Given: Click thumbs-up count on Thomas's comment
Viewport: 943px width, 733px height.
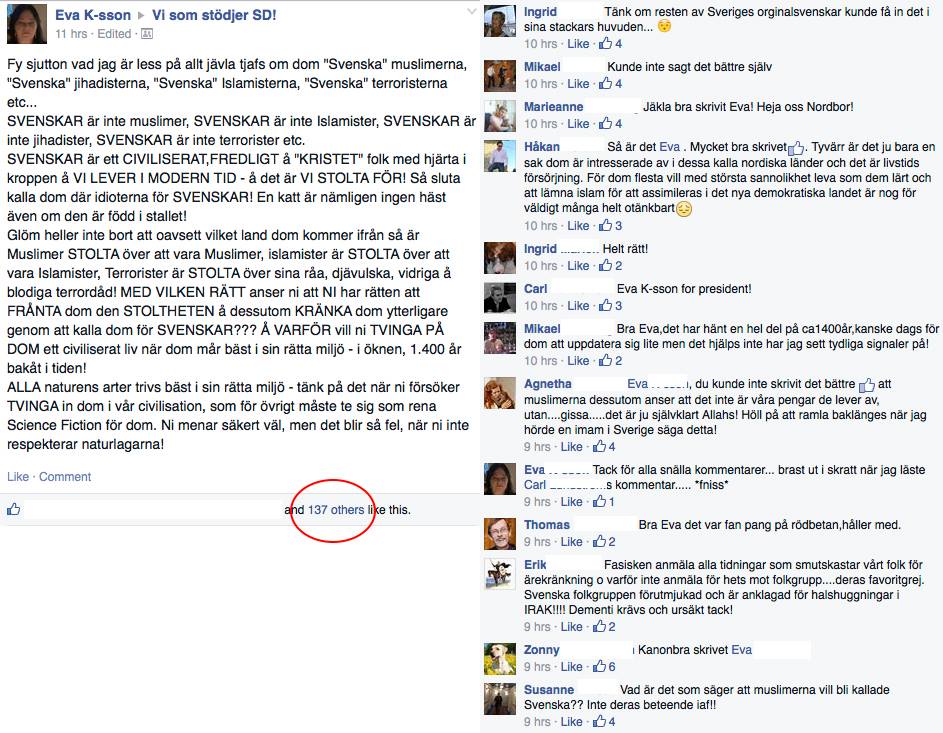Looking at the screenshot, I should pyautogui.click(x=604, y=542).
